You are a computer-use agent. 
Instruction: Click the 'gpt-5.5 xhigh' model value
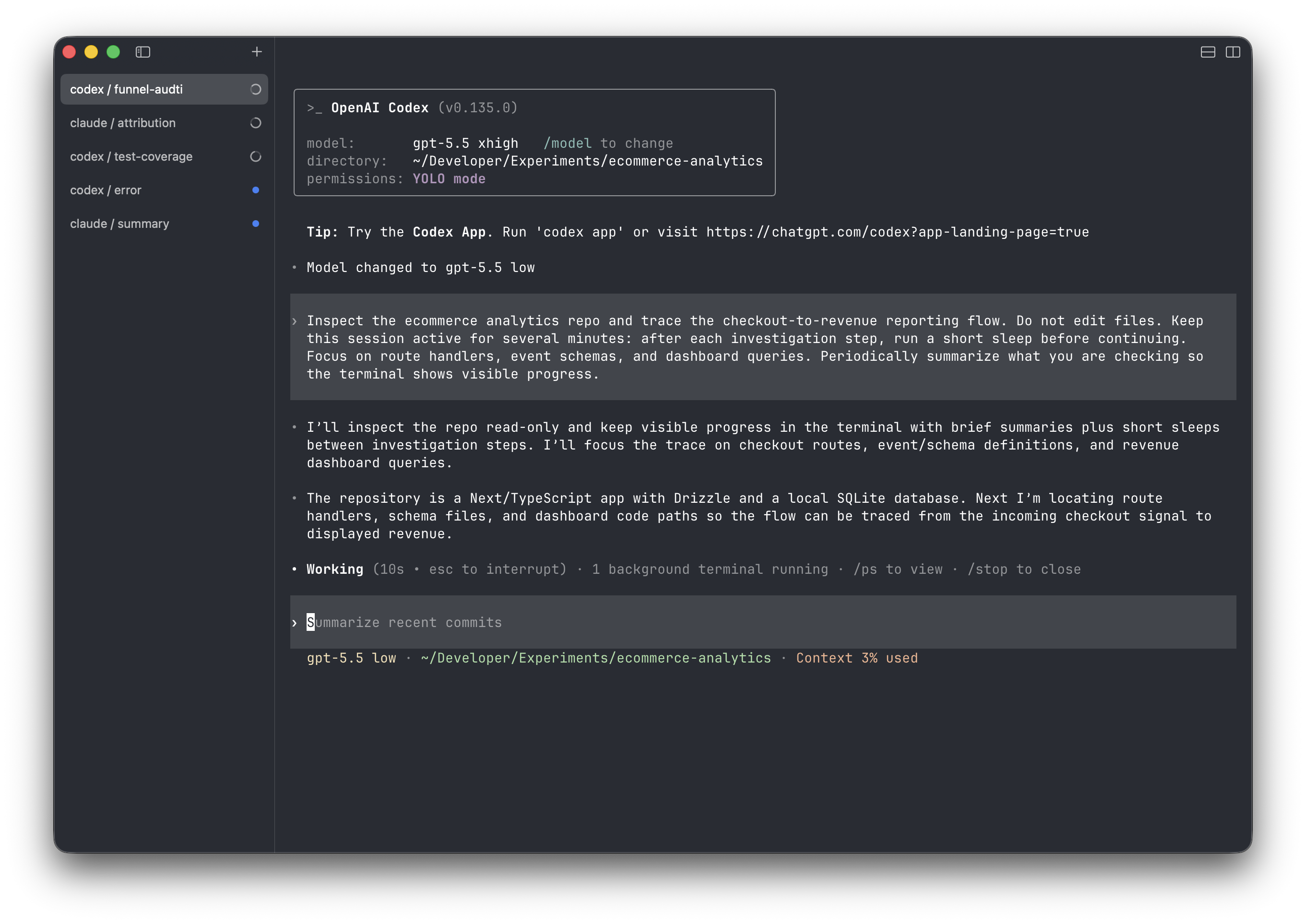(x=465, y=143)
